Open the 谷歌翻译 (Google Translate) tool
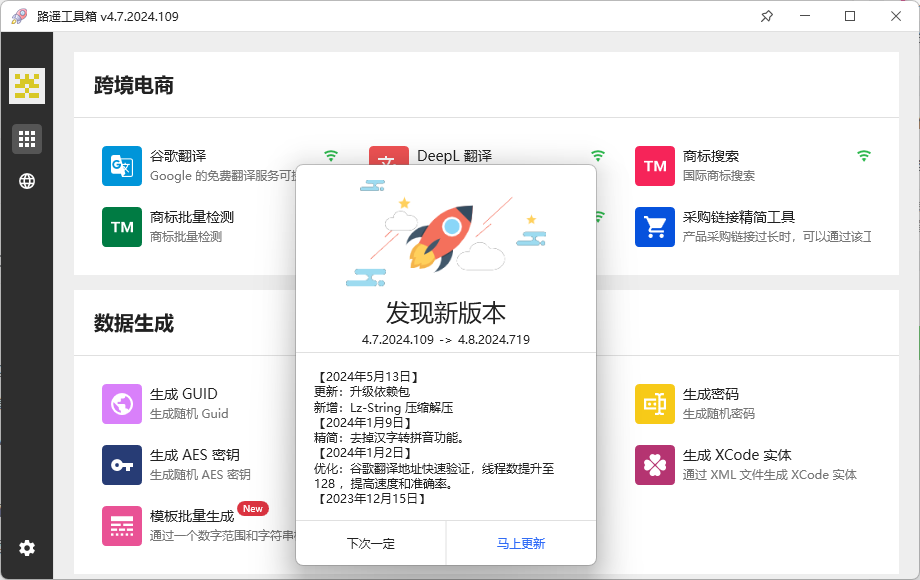The width and height of the screenshot is (920, 580). tap(121, 165)
